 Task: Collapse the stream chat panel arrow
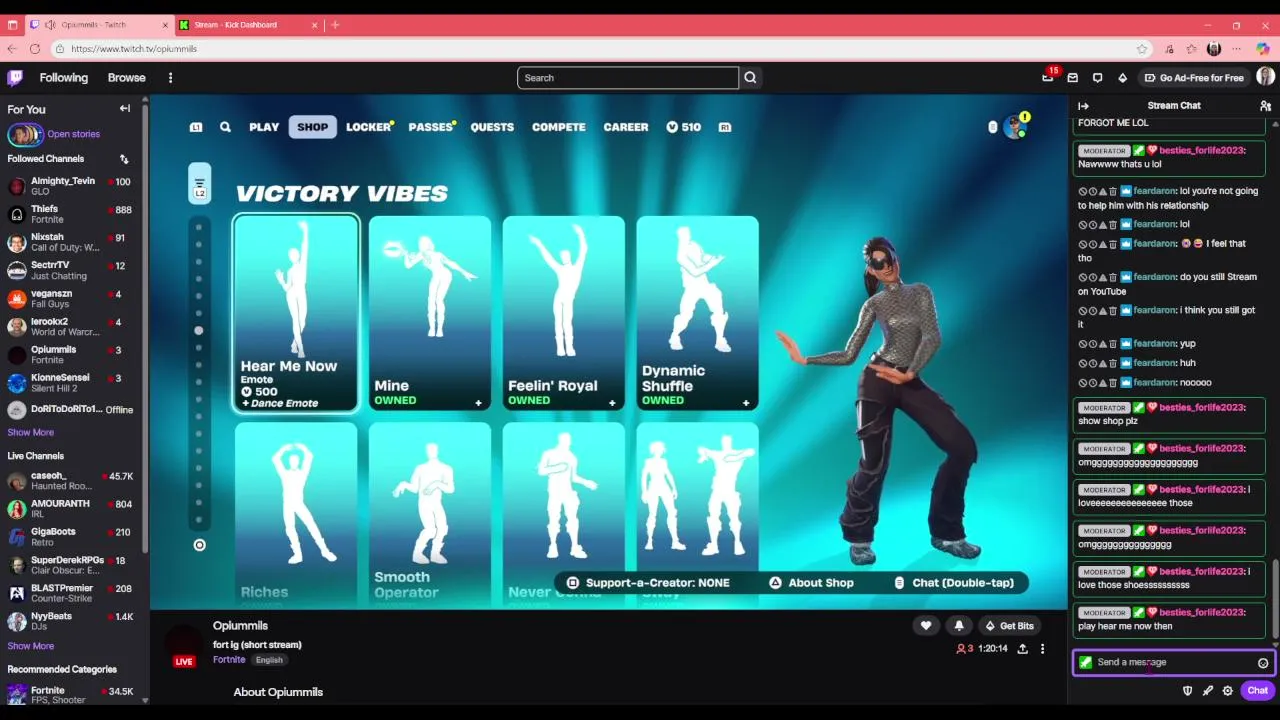point(1083,105)
